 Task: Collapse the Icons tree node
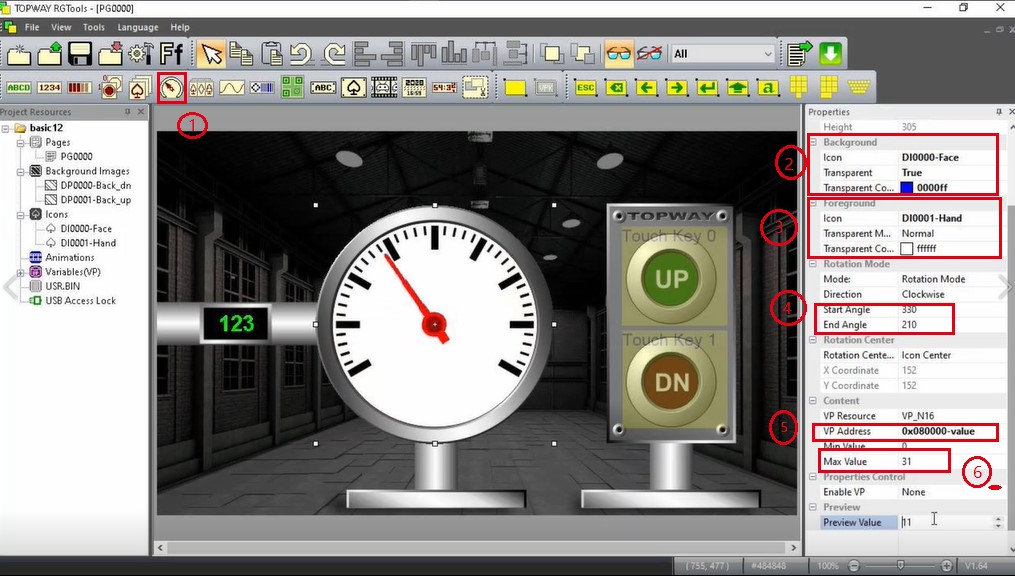(x=21, y=214)
